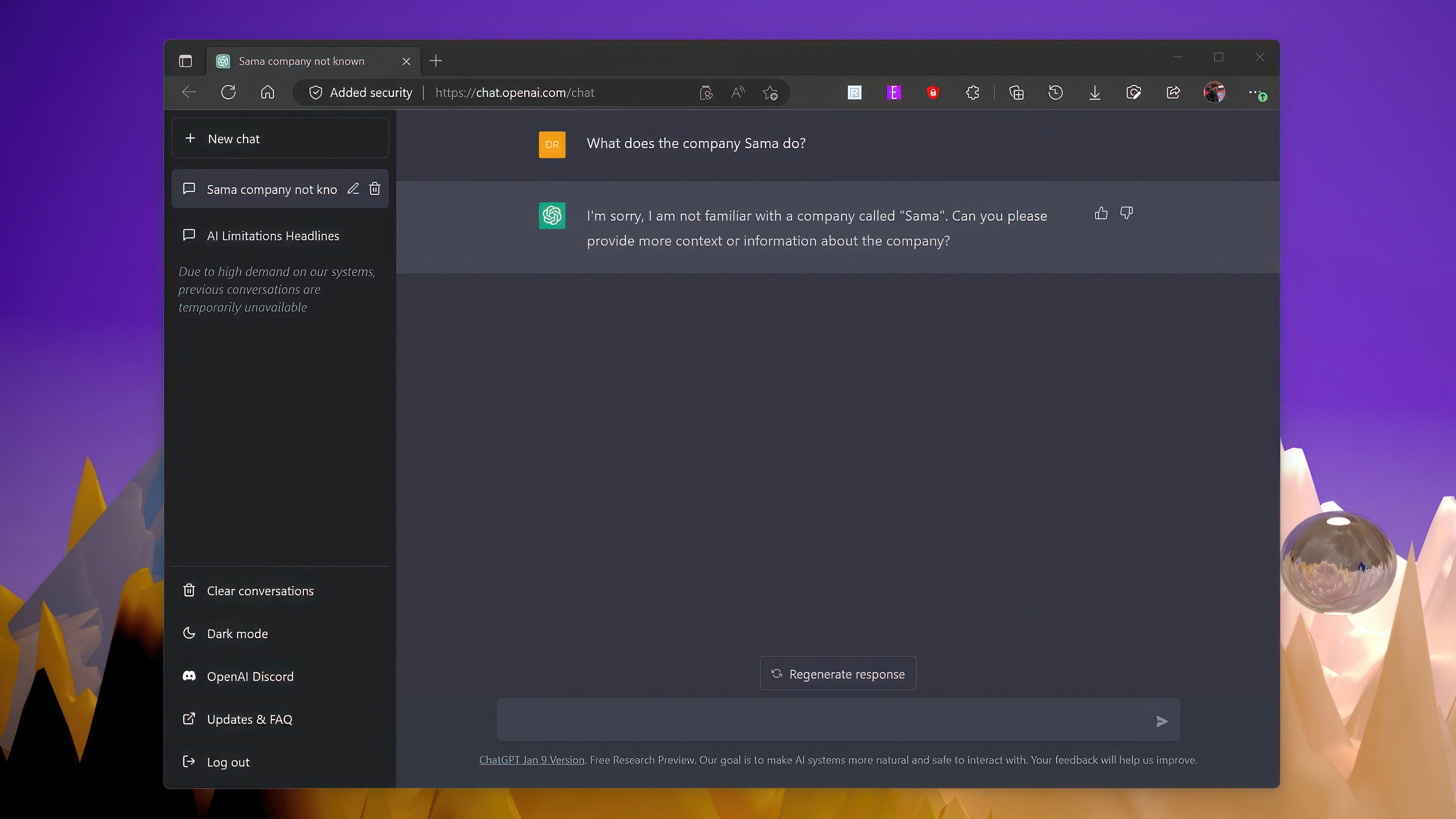Open the Edge settings and more menu

pyautogui.click(x=1254, y=92)
